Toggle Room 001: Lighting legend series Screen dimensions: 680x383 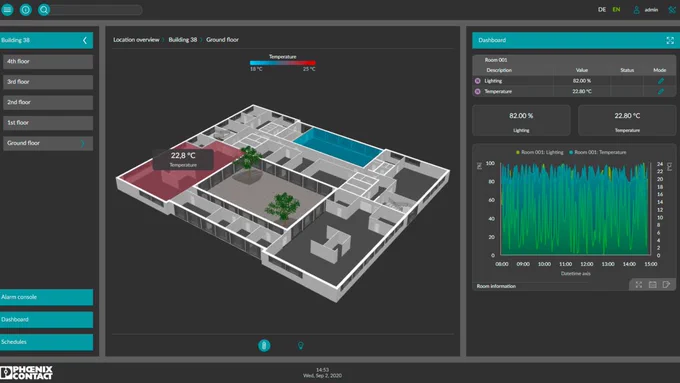pyautogui.click(x=539, y=152)
